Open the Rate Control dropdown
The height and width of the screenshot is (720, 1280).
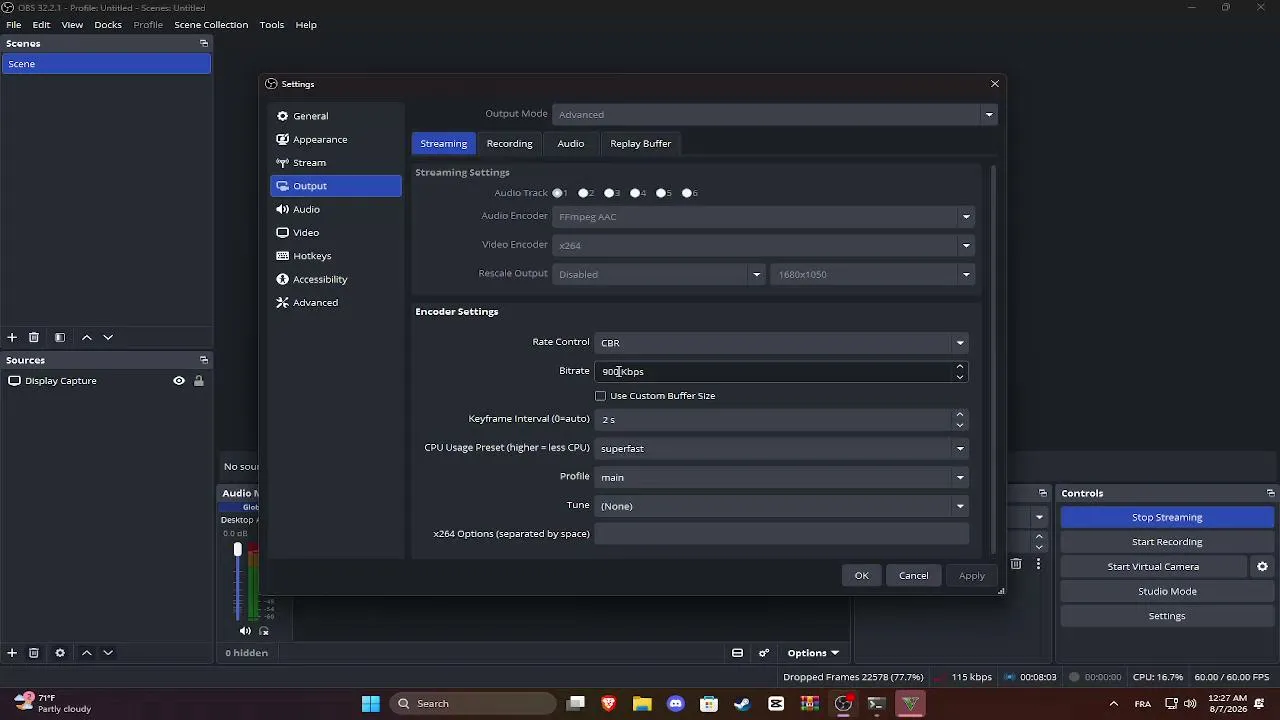pos(781,343)
